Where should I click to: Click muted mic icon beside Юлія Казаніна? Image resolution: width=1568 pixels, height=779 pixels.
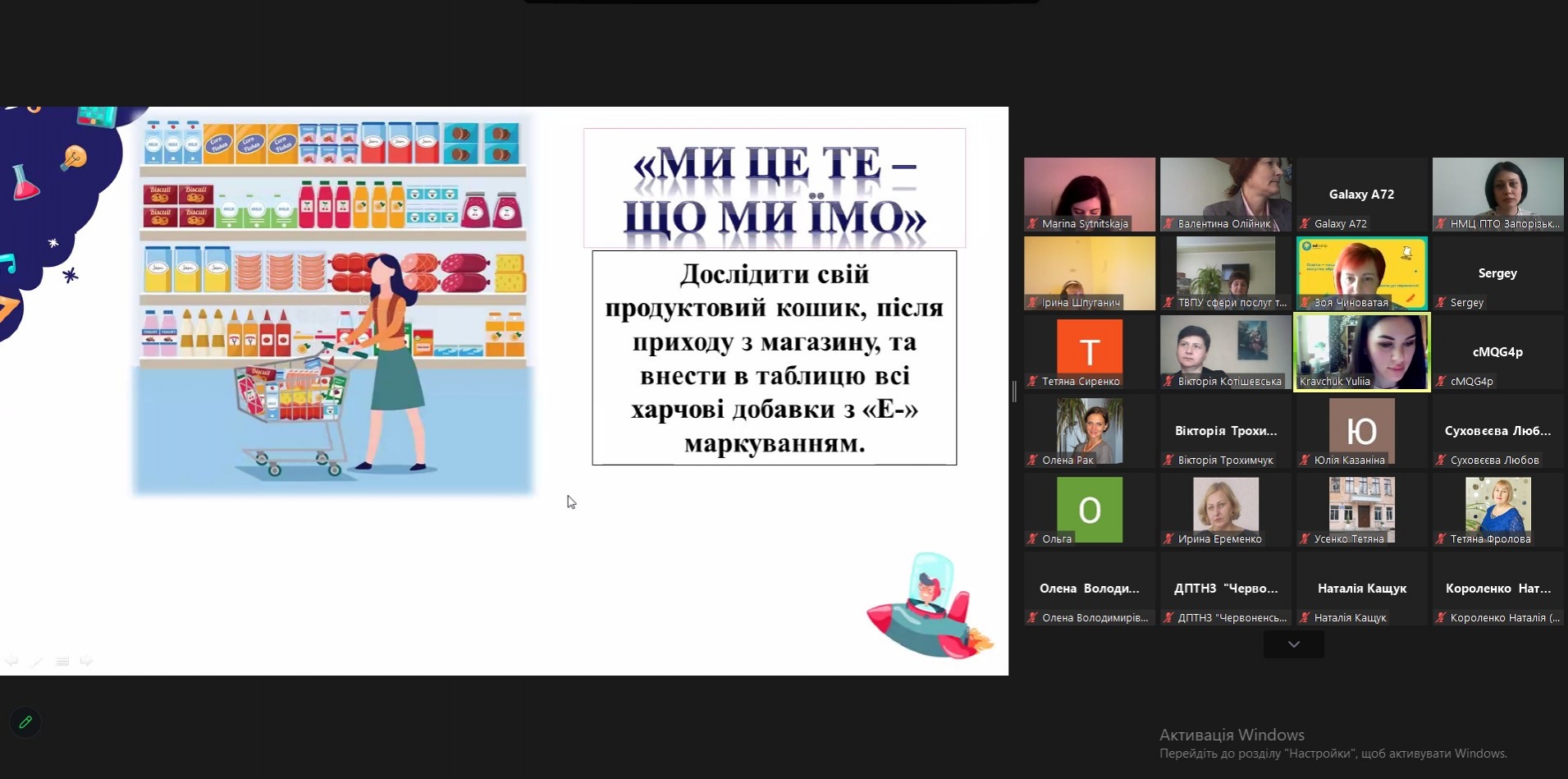point(1305,461)
